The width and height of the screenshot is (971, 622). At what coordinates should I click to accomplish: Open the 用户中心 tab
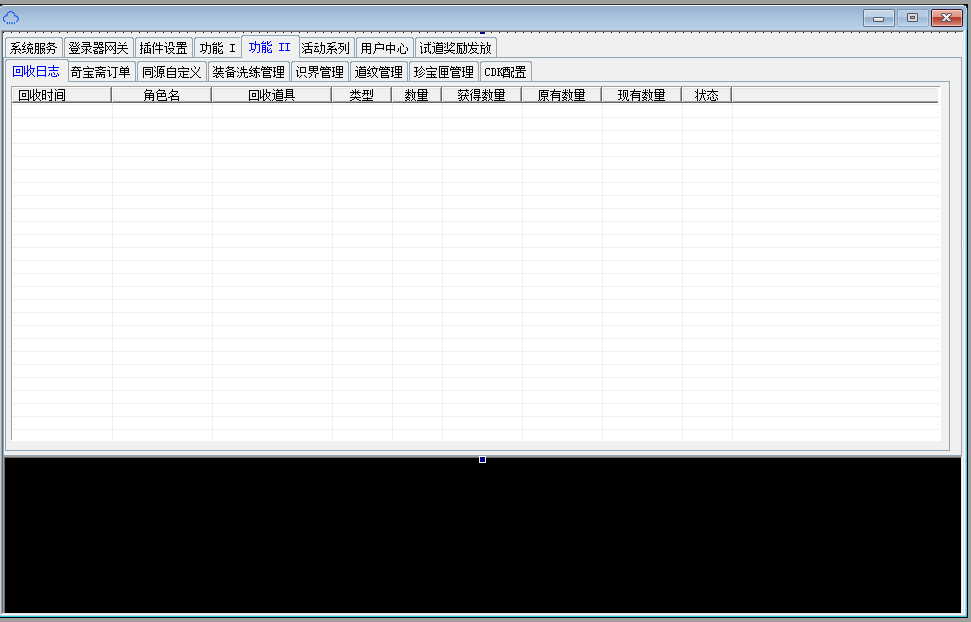(x=384, y=48)
